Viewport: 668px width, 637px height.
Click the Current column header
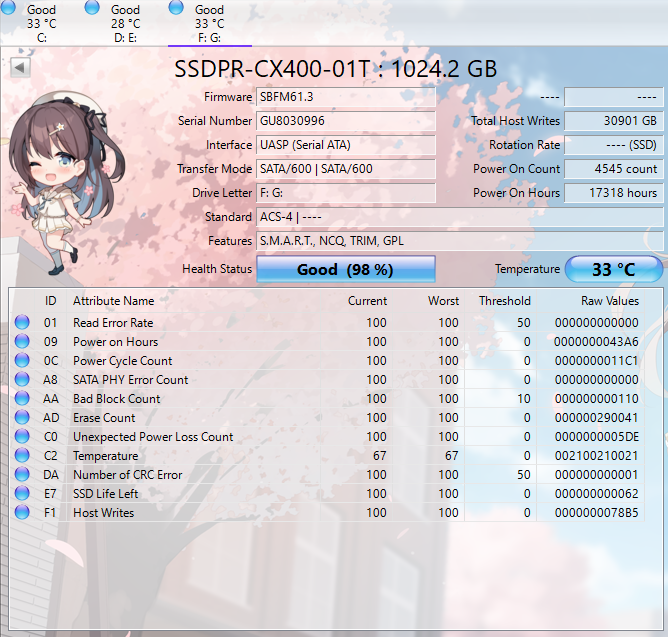point(367,301)
